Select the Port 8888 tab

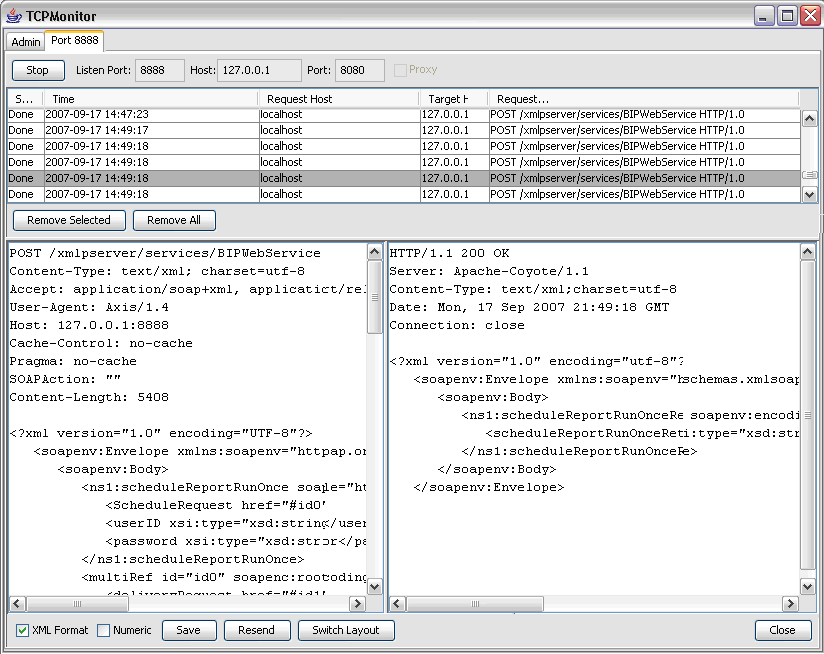73,42
